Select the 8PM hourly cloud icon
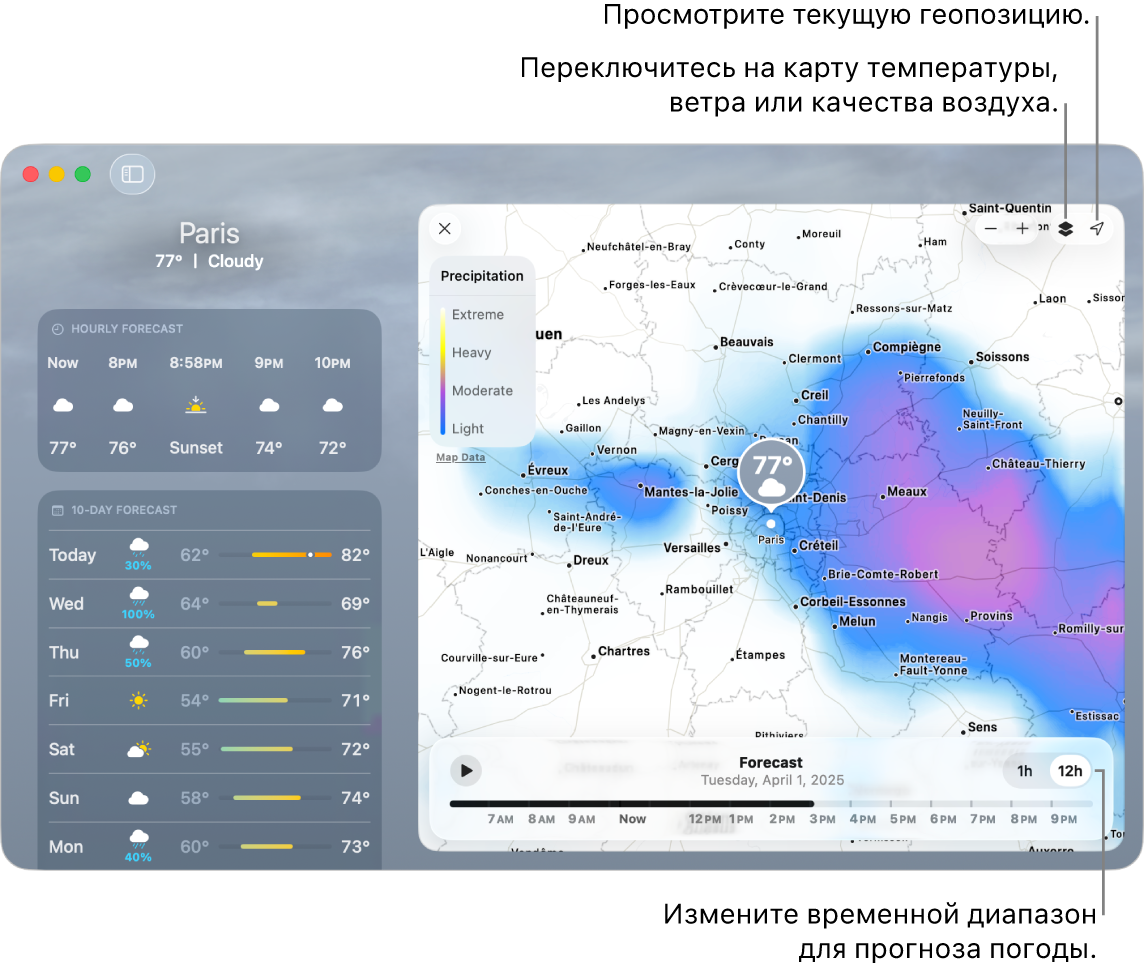 click(123, 405)
